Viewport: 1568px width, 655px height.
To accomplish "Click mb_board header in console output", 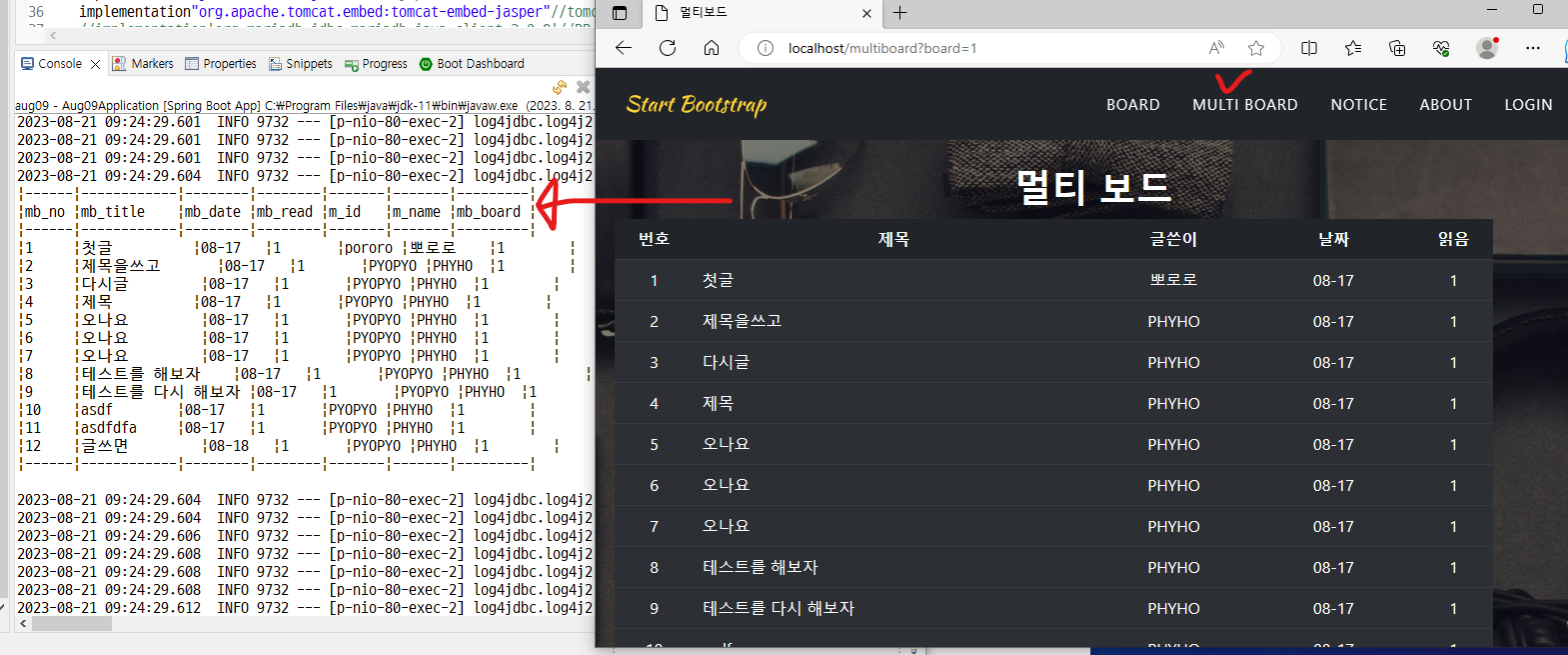I will (489, 212).
